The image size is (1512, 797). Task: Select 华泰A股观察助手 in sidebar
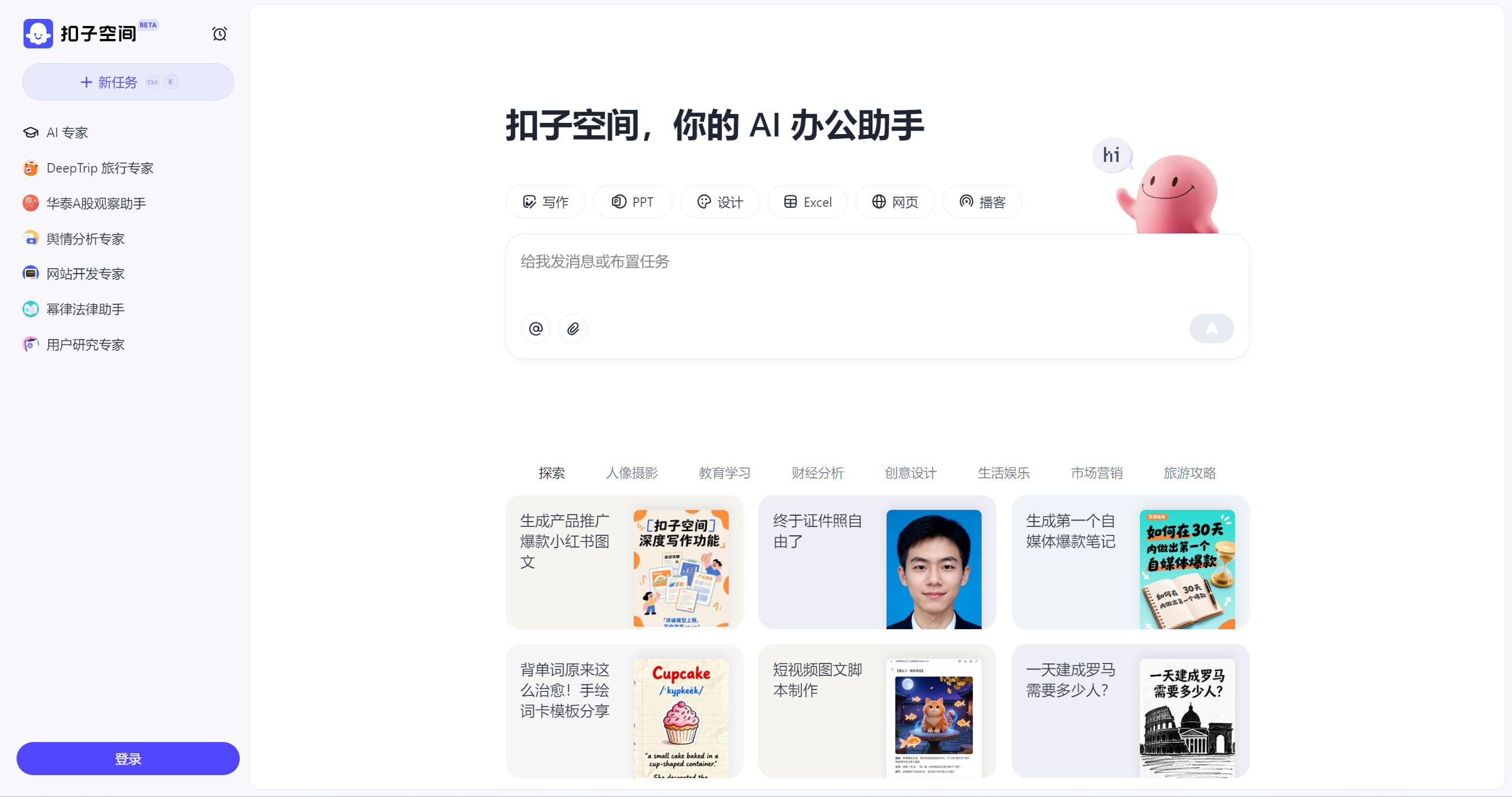(x=84, y=204)
